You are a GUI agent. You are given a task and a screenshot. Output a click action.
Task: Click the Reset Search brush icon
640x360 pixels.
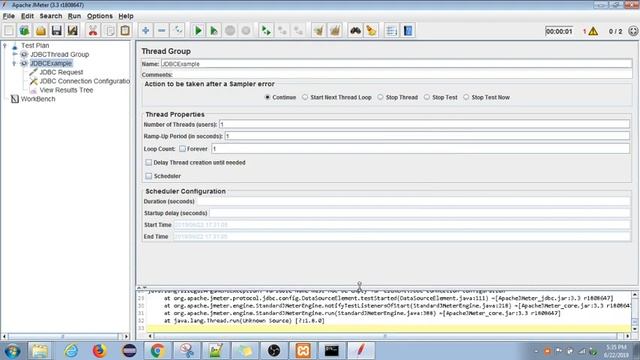371,31
